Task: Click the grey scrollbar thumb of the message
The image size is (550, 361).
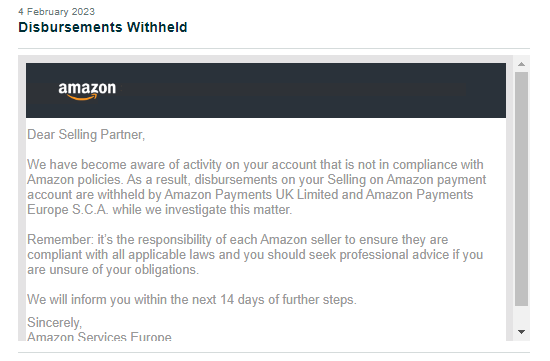Action: (x=521, y=189)
